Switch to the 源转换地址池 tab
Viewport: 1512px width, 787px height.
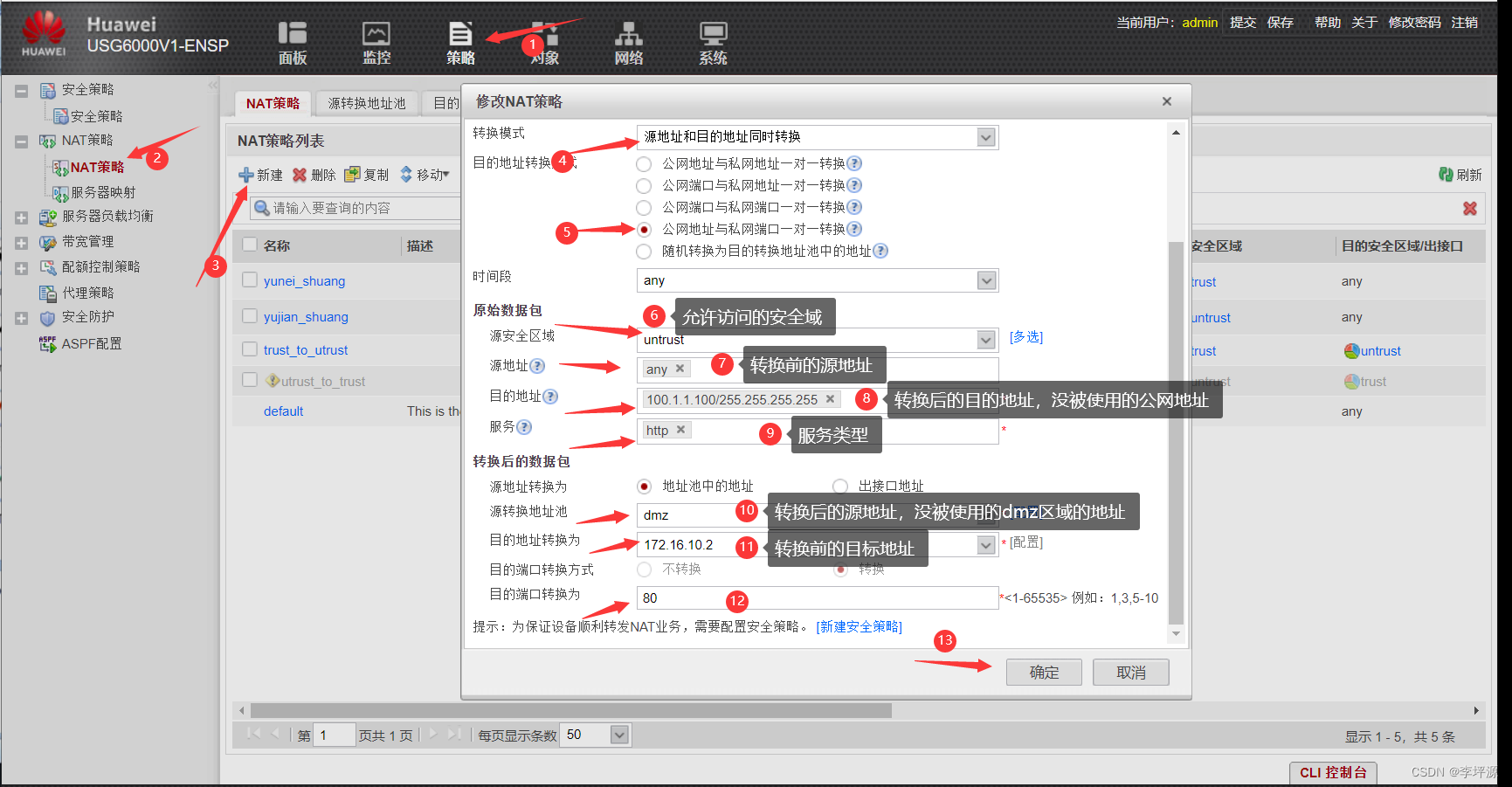pos(367,103)
